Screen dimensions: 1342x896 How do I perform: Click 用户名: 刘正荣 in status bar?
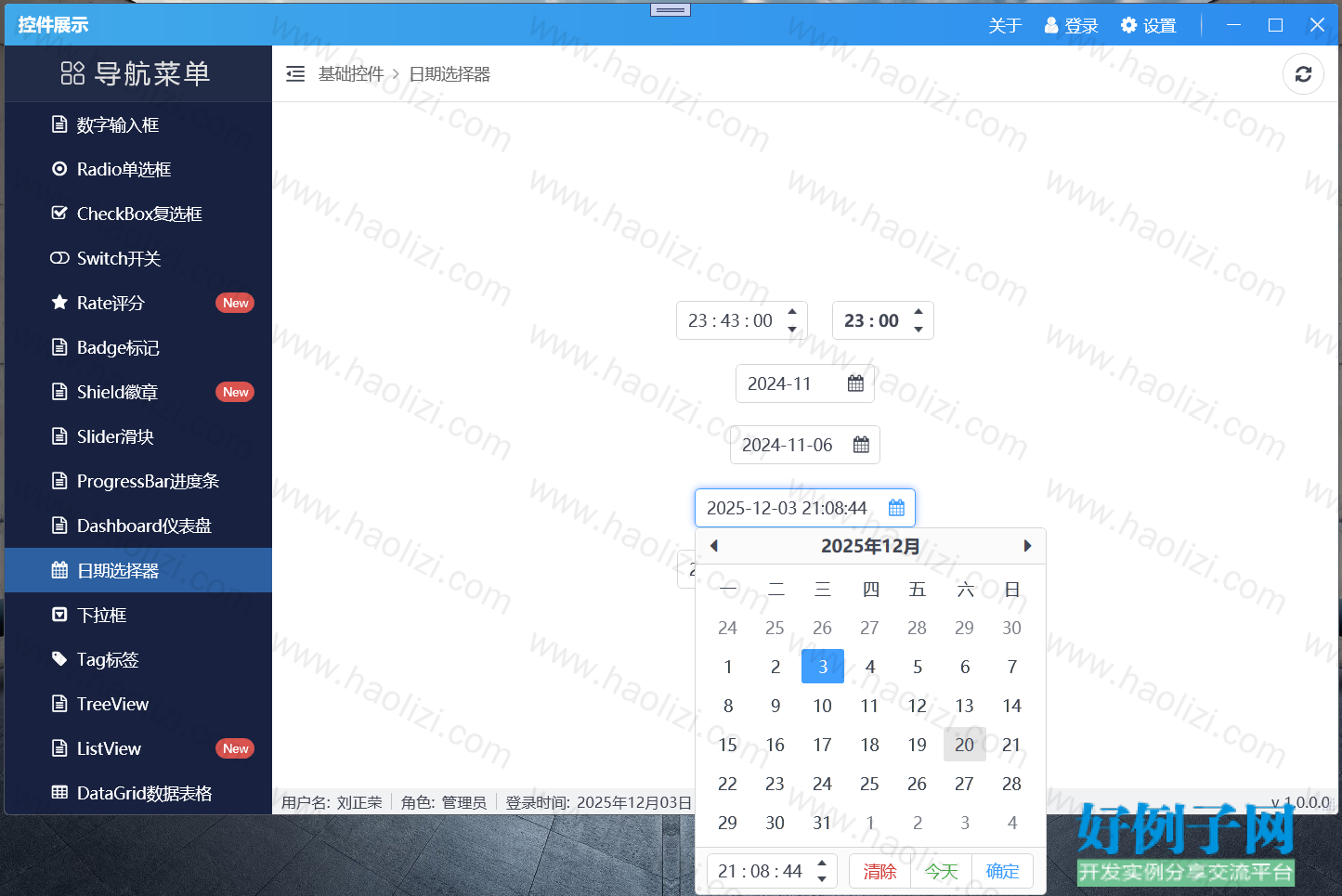click(x=332, y=802)
